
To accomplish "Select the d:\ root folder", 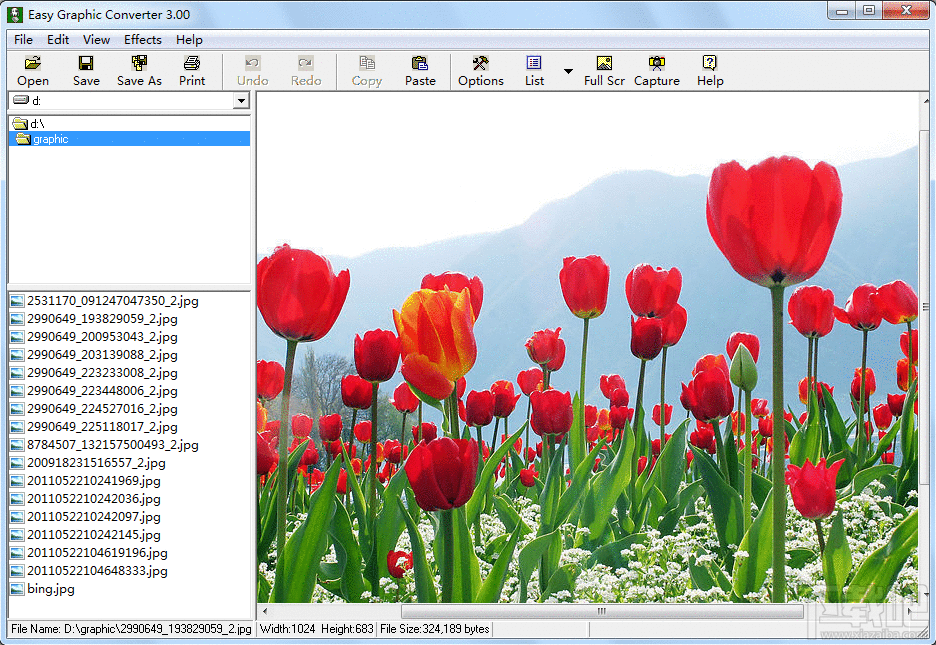I will [36, 124].
